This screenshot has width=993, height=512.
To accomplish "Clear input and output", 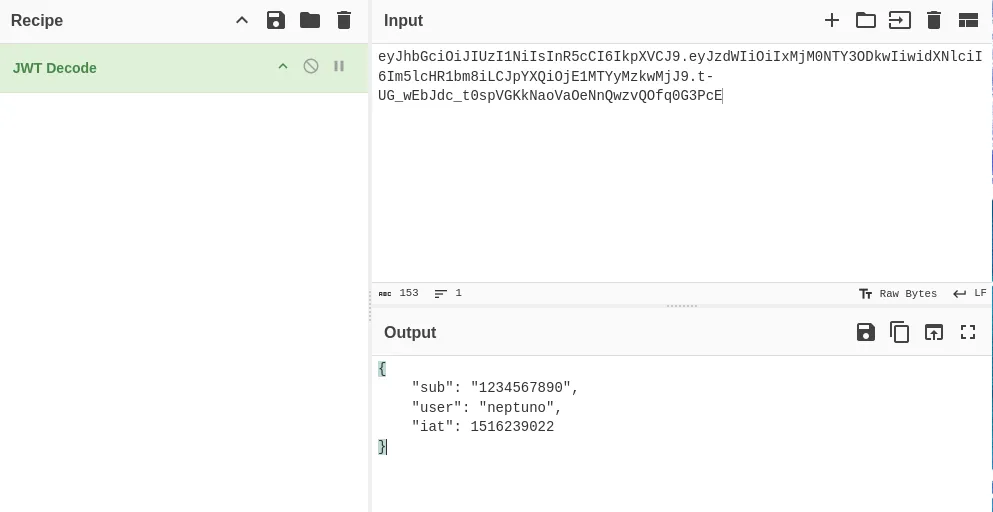I will 934,20.
